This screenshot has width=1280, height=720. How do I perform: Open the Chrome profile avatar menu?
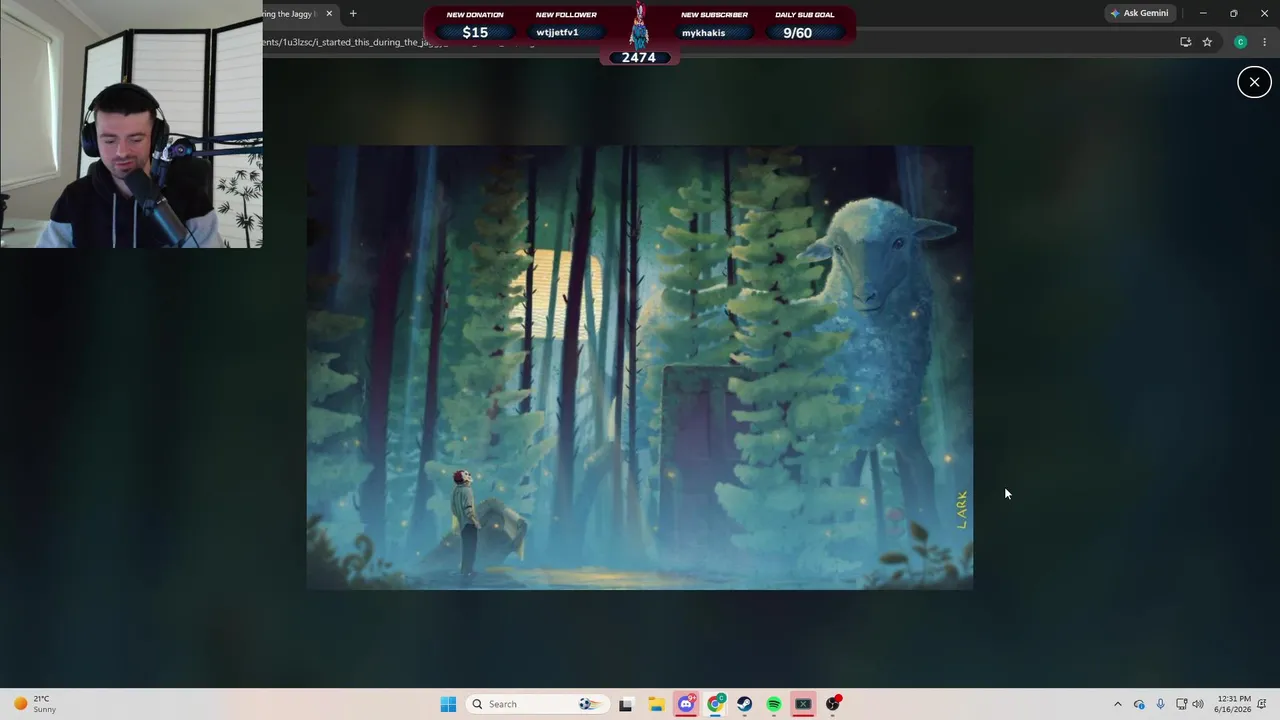point(1240,42)
